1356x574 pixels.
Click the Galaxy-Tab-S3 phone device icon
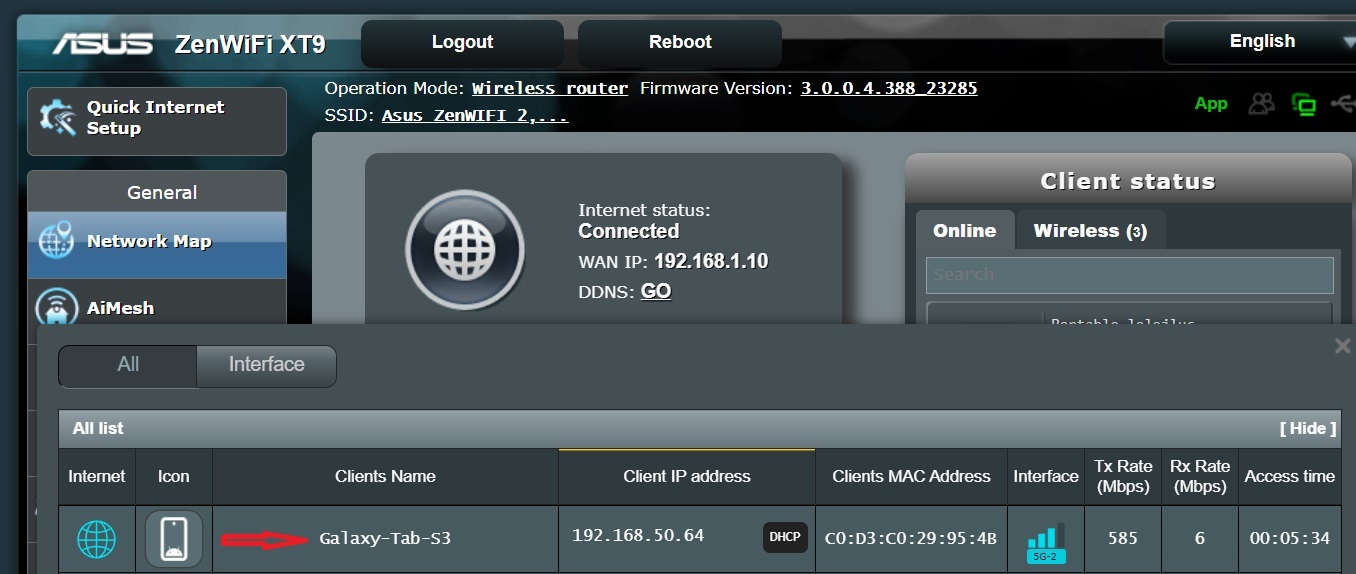(x=174, y=539)
